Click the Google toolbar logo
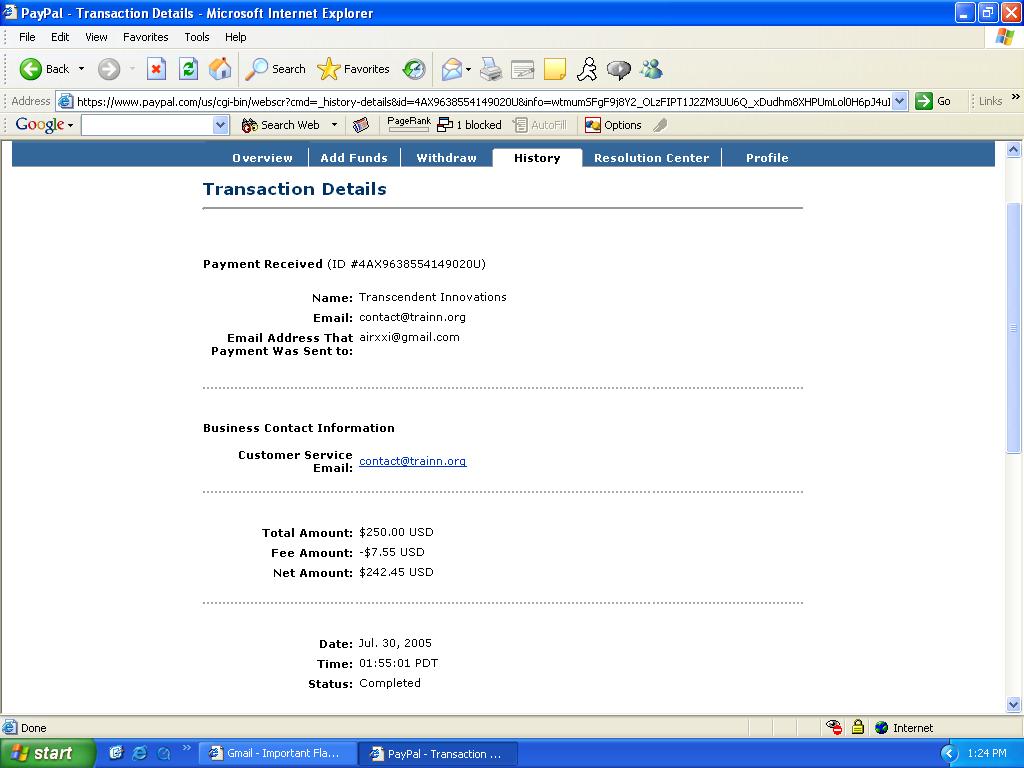The width and height of the screenshot is (1024, 768). click(x=39, y=125)
